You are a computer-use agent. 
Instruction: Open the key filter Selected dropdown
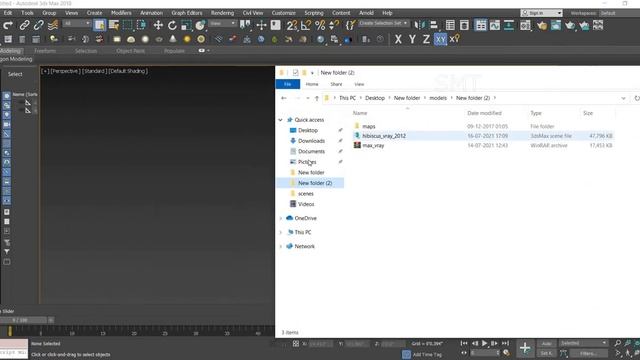point(583,343)
